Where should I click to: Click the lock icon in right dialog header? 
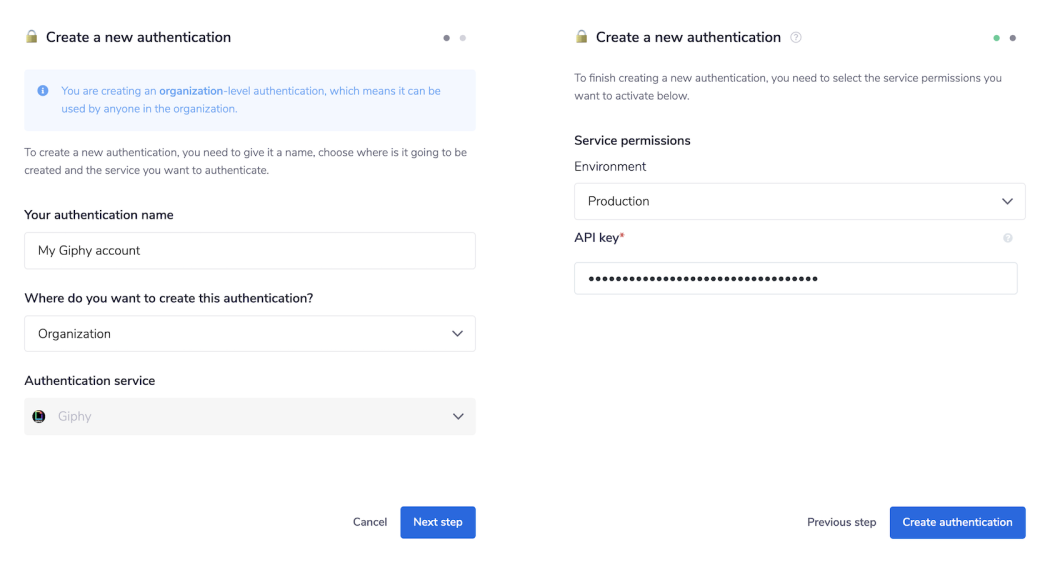(581, 37)
